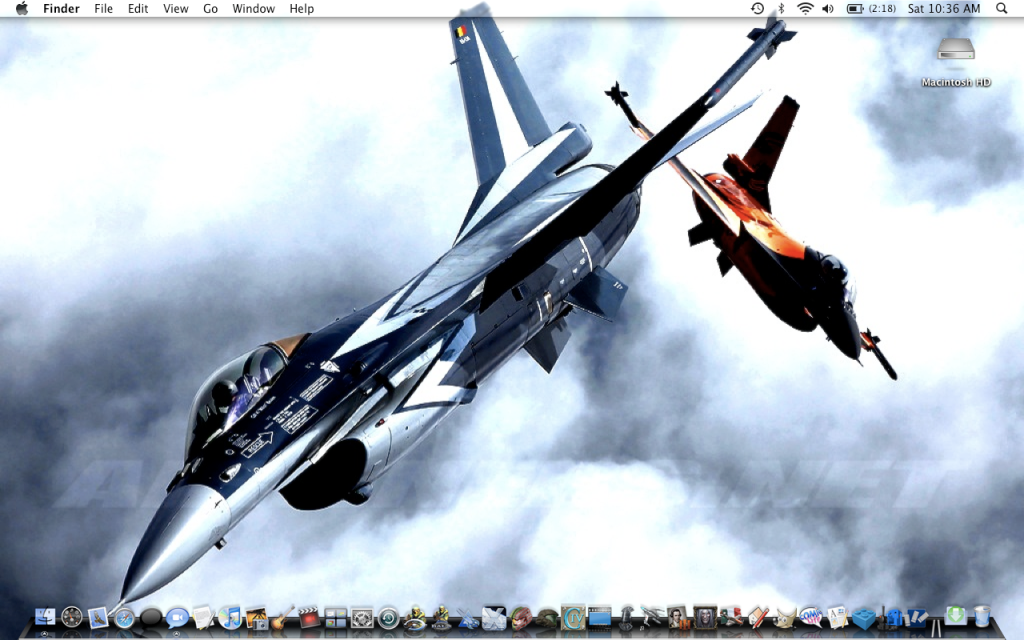Open Pages document icon in dock
This screenshot has width=1024, height=640.
837,617
